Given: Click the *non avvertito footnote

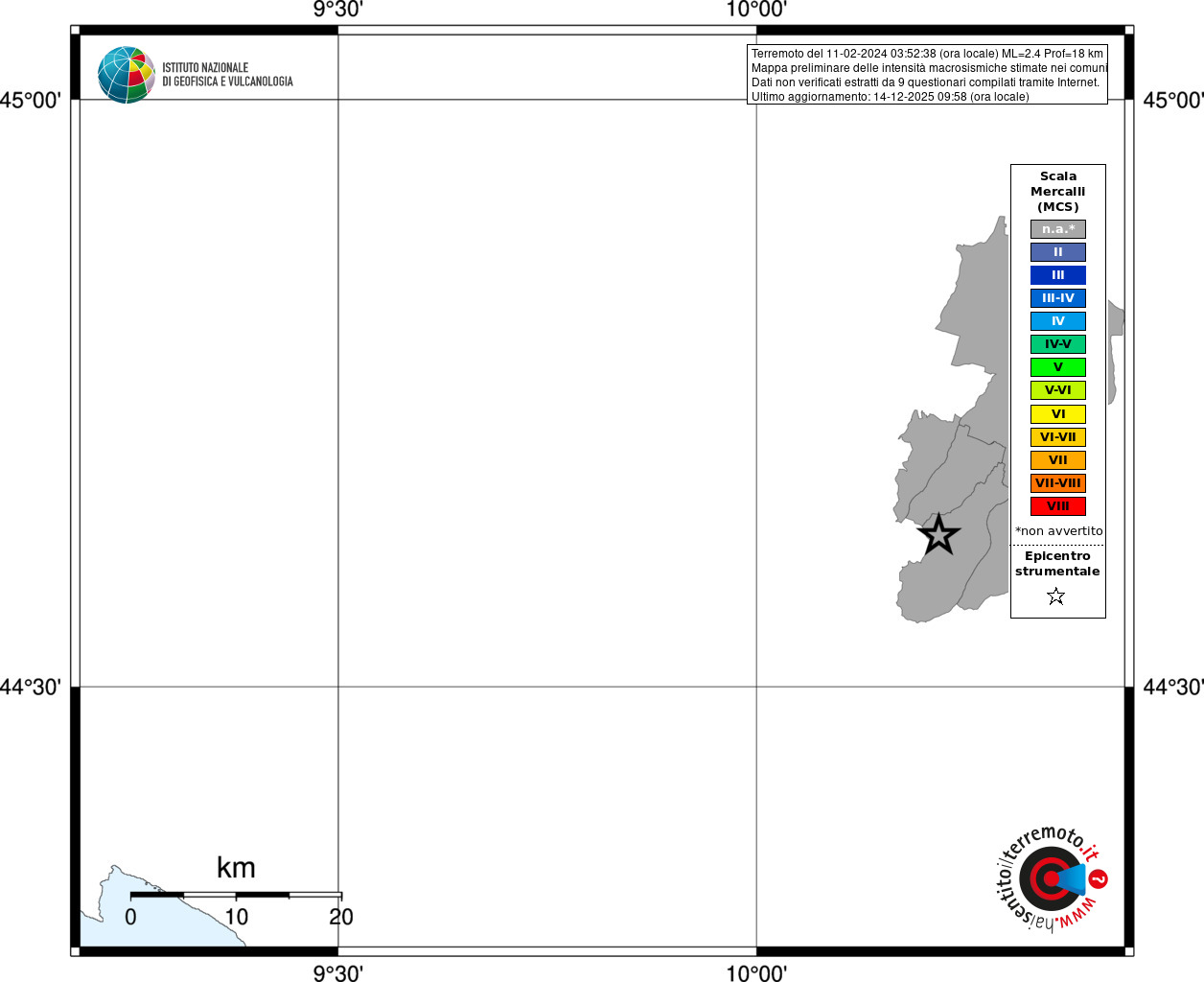Looking at the screenshot, I should [x=1059, y=531].
